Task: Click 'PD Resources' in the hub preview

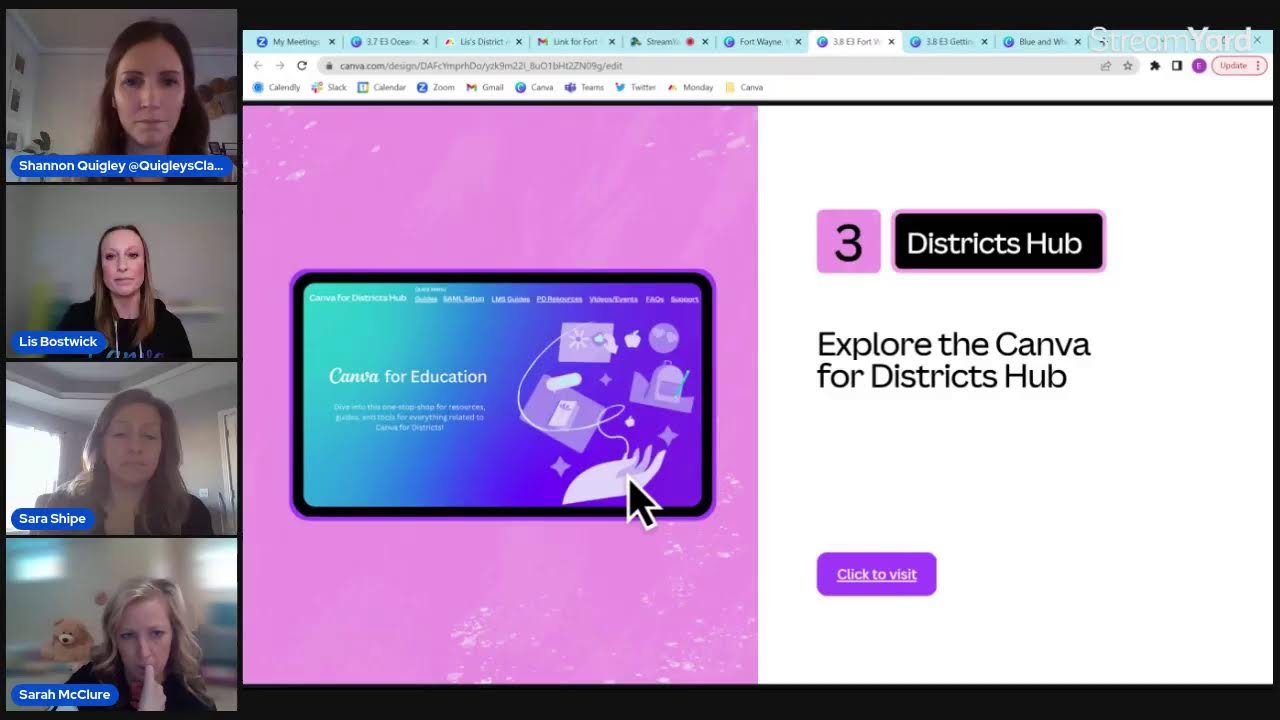Action: click(559, 299)
